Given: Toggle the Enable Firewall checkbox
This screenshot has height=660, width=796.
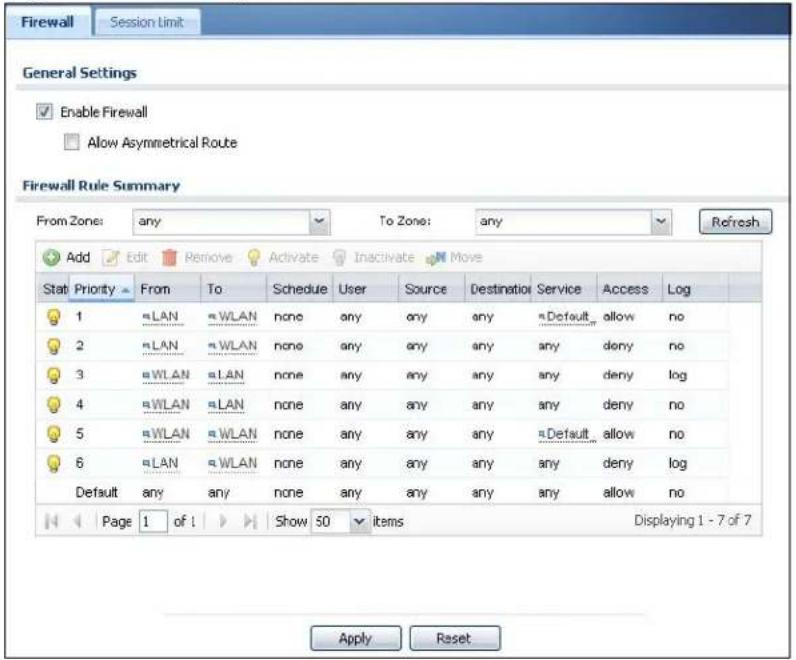Looking at the screenshot, I should (44, 111).
